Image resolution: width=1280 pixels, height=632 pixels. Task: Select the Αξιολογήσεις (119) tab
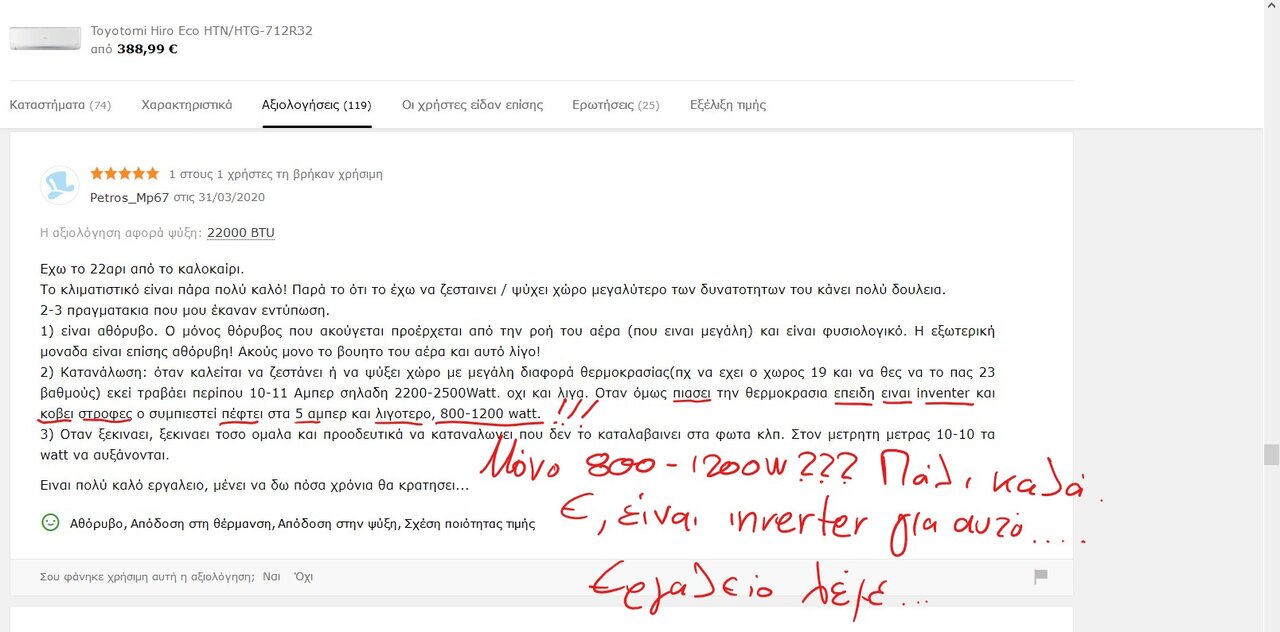pos(317,105)
